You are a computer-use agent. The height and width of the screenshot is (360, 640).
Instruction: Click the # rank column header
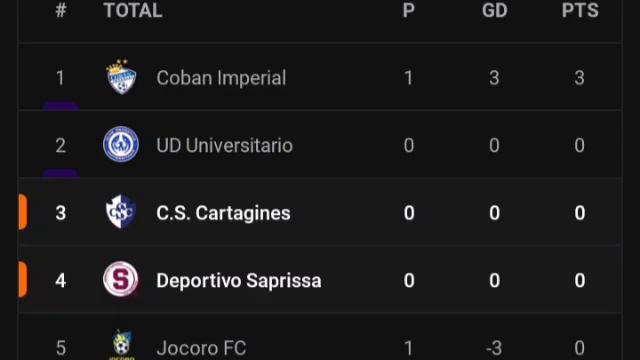click(x=61, y=10)
